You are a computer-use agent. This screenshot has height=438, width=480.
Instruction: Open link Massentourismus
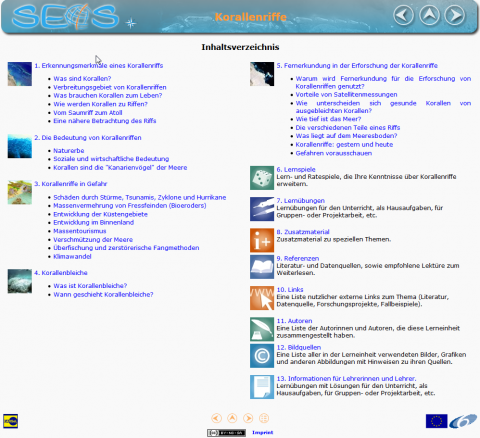(80, 231)
